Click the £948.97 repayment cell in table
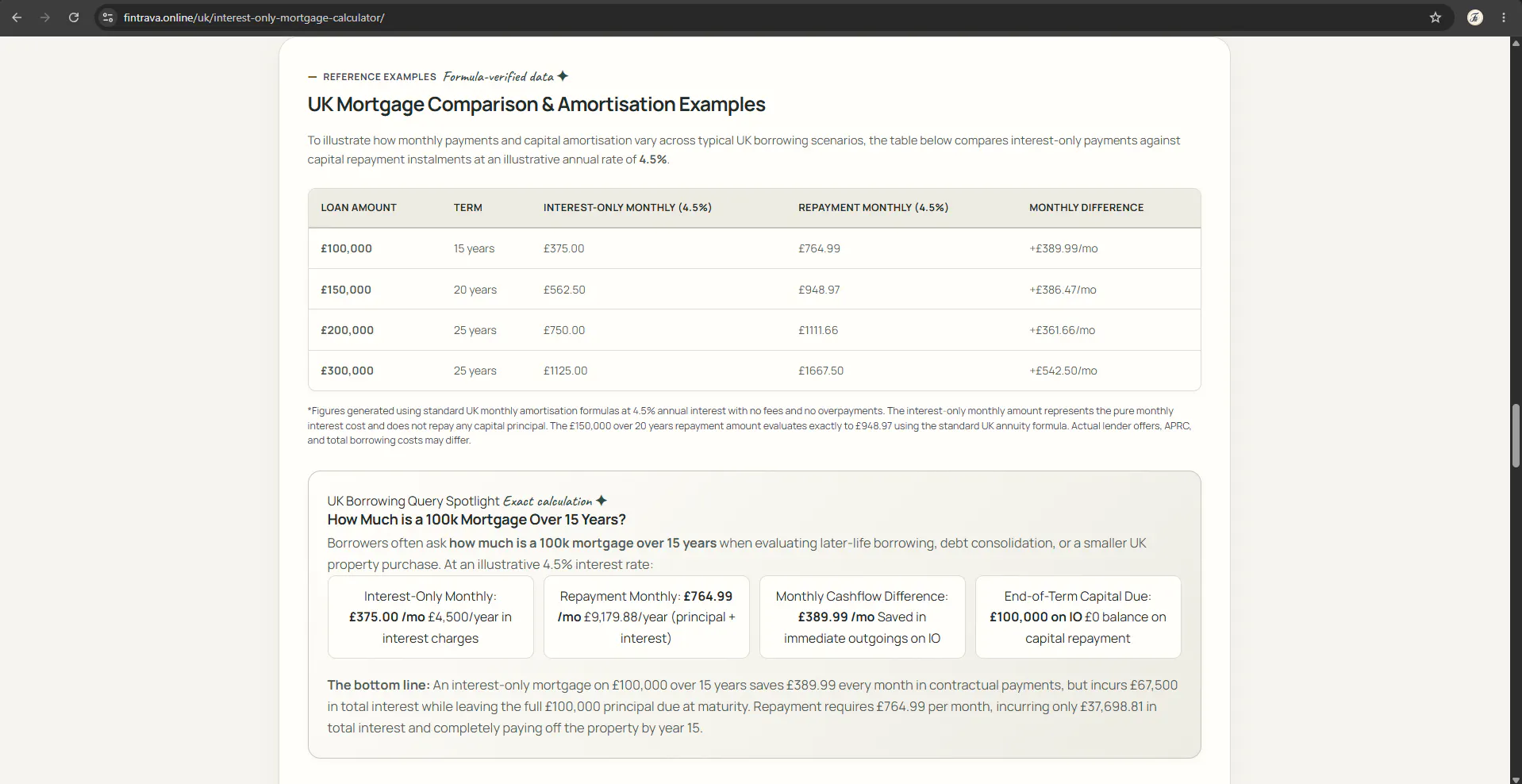 tap(819, 290)
